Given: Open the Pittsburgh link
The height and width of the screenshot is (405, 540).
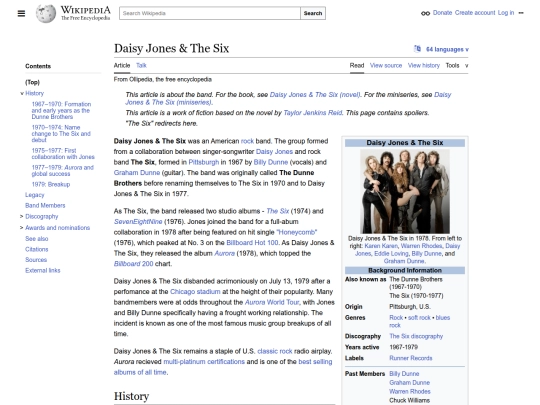Looking at the screenshot, I should click(x=204, y=162).
